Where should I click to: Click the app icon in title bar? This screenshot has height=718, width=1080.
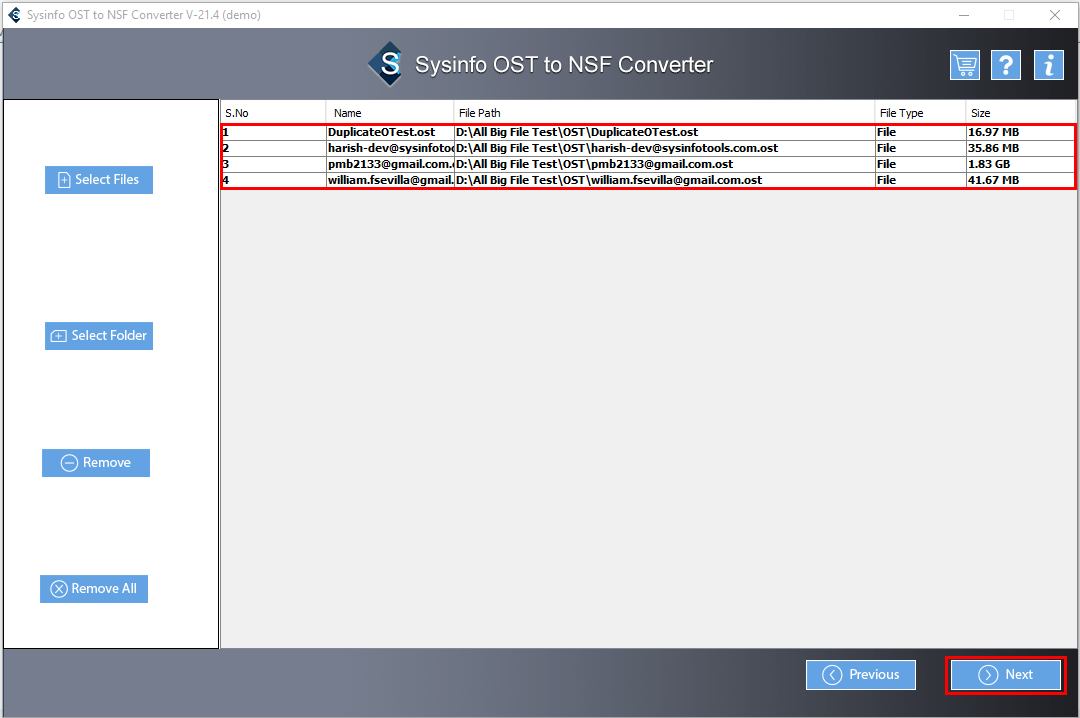pos(14,14)
